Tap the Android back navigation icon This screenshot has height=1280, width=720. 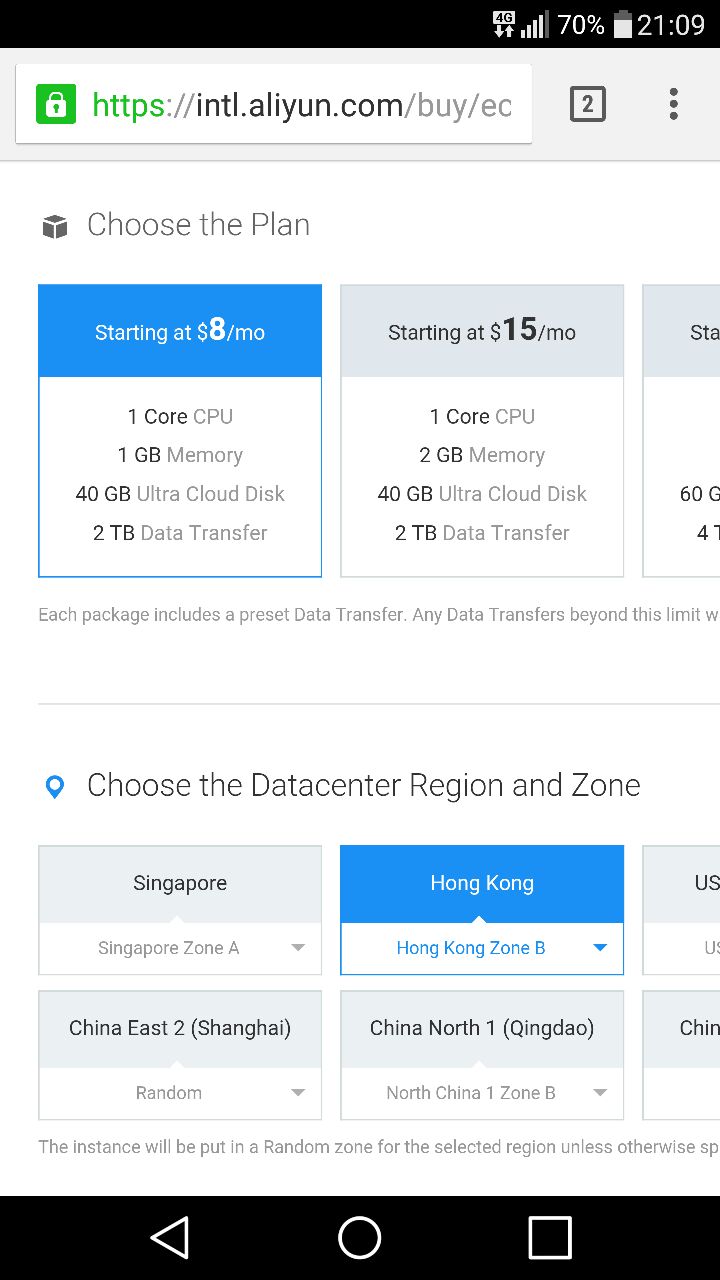click(170, 1238)
